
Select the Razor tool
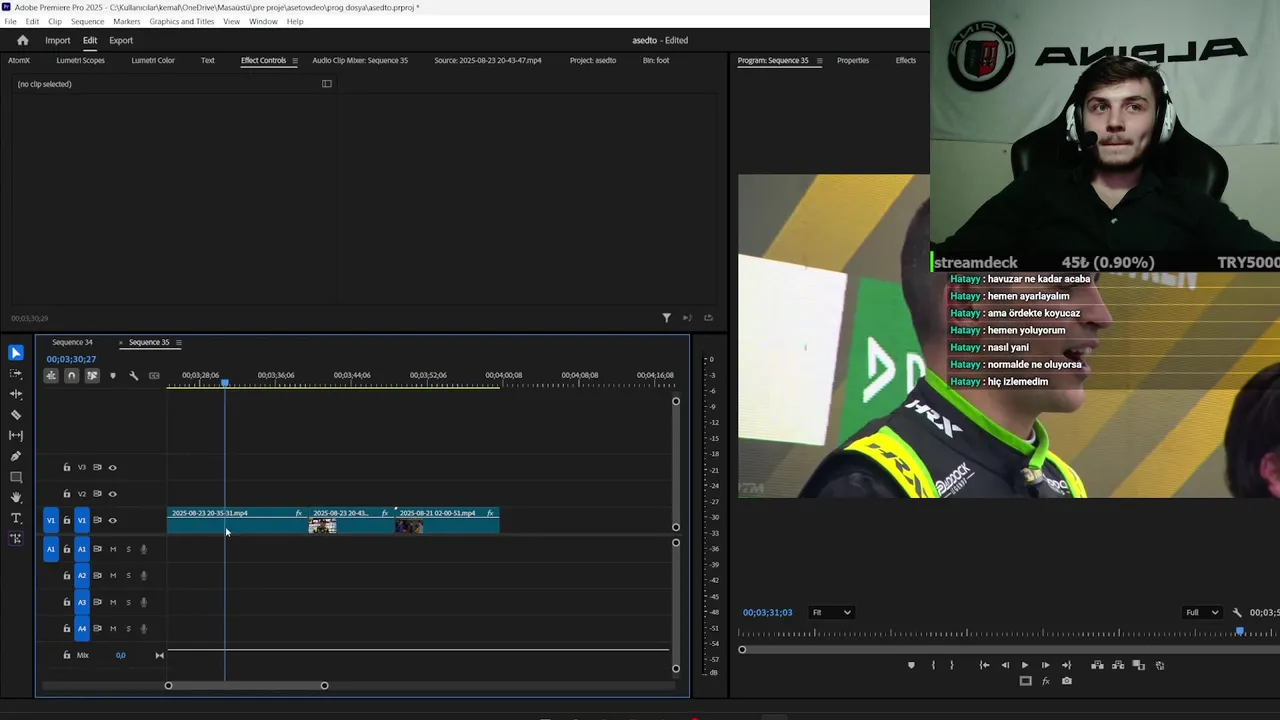[15, 414]
